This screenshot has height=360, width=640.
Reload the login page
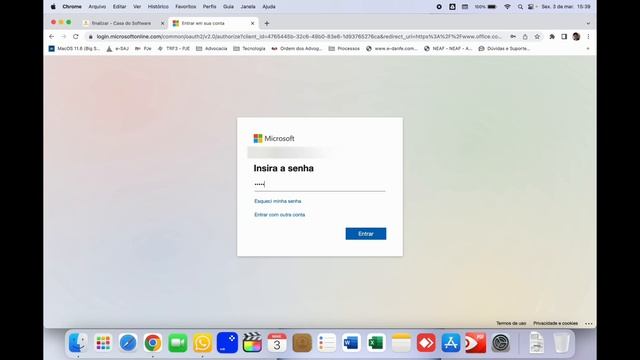point(76,36)
